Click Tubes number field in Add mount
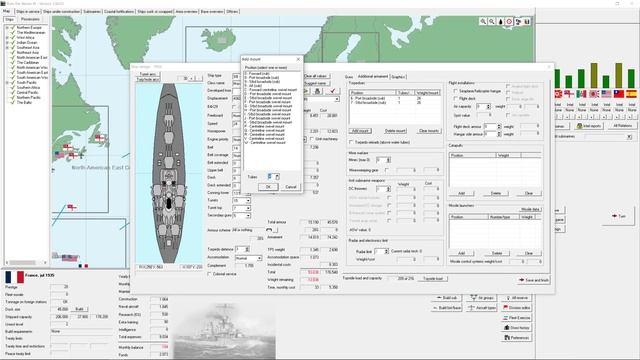Screen dimensions: 640x360 tap(271, 177)
